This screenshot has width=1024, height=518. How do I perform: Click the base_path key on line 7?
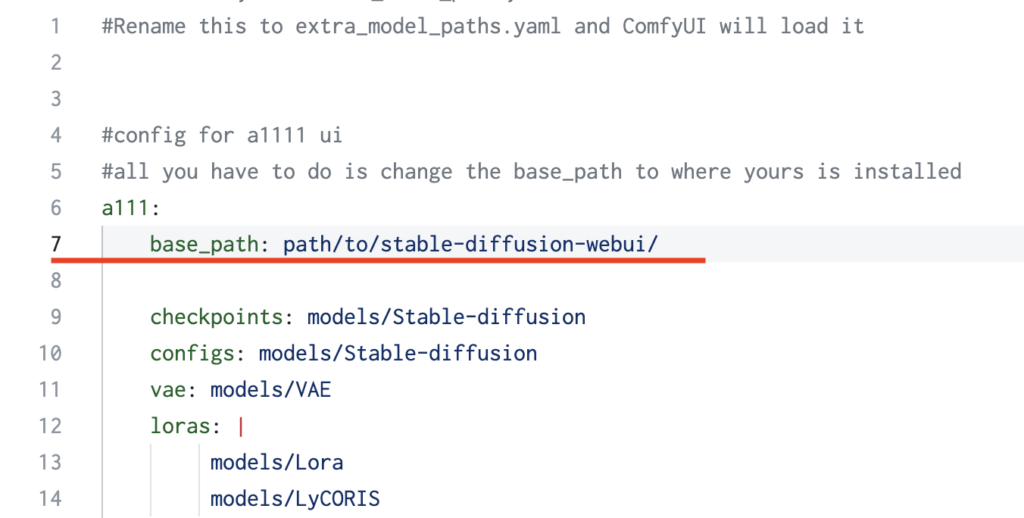point(204,244)
